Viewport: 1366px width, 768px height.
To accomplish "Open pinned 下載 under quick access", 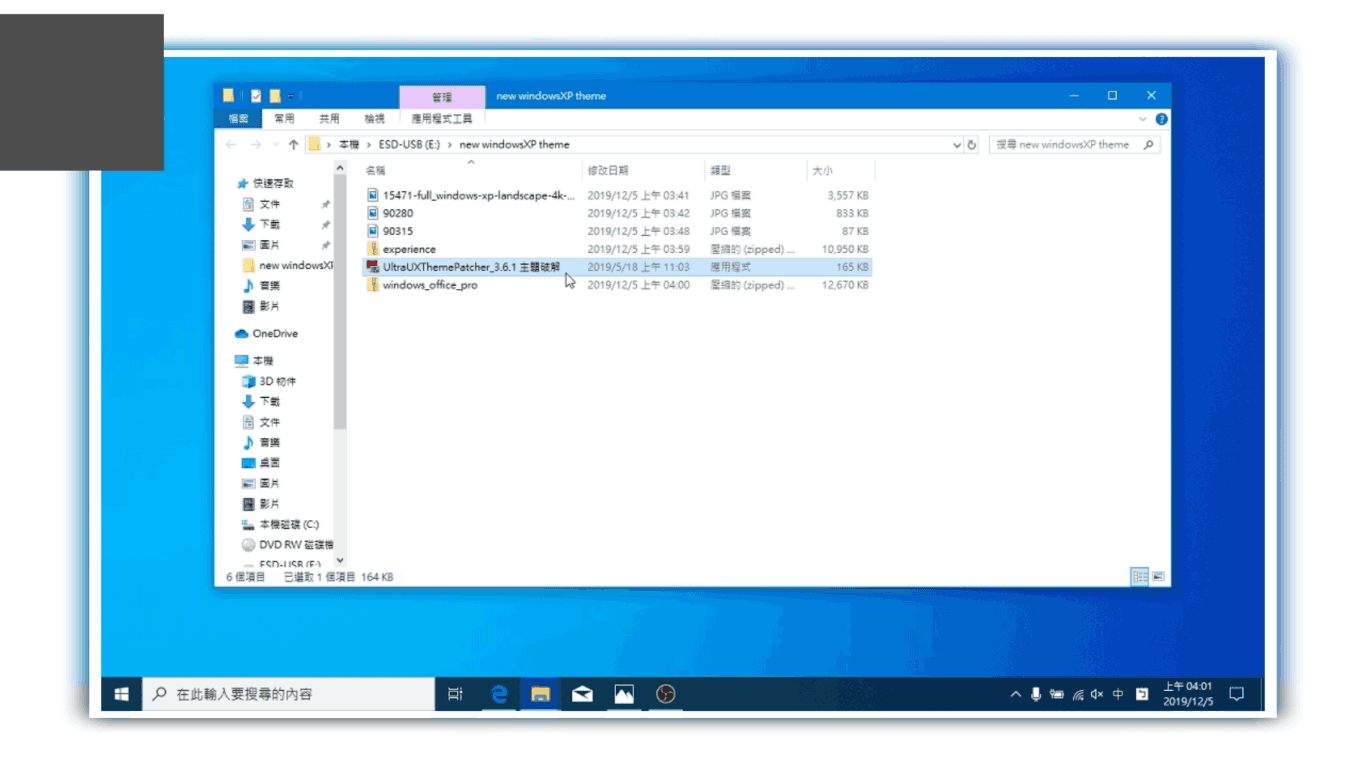I will coord(262,224).
